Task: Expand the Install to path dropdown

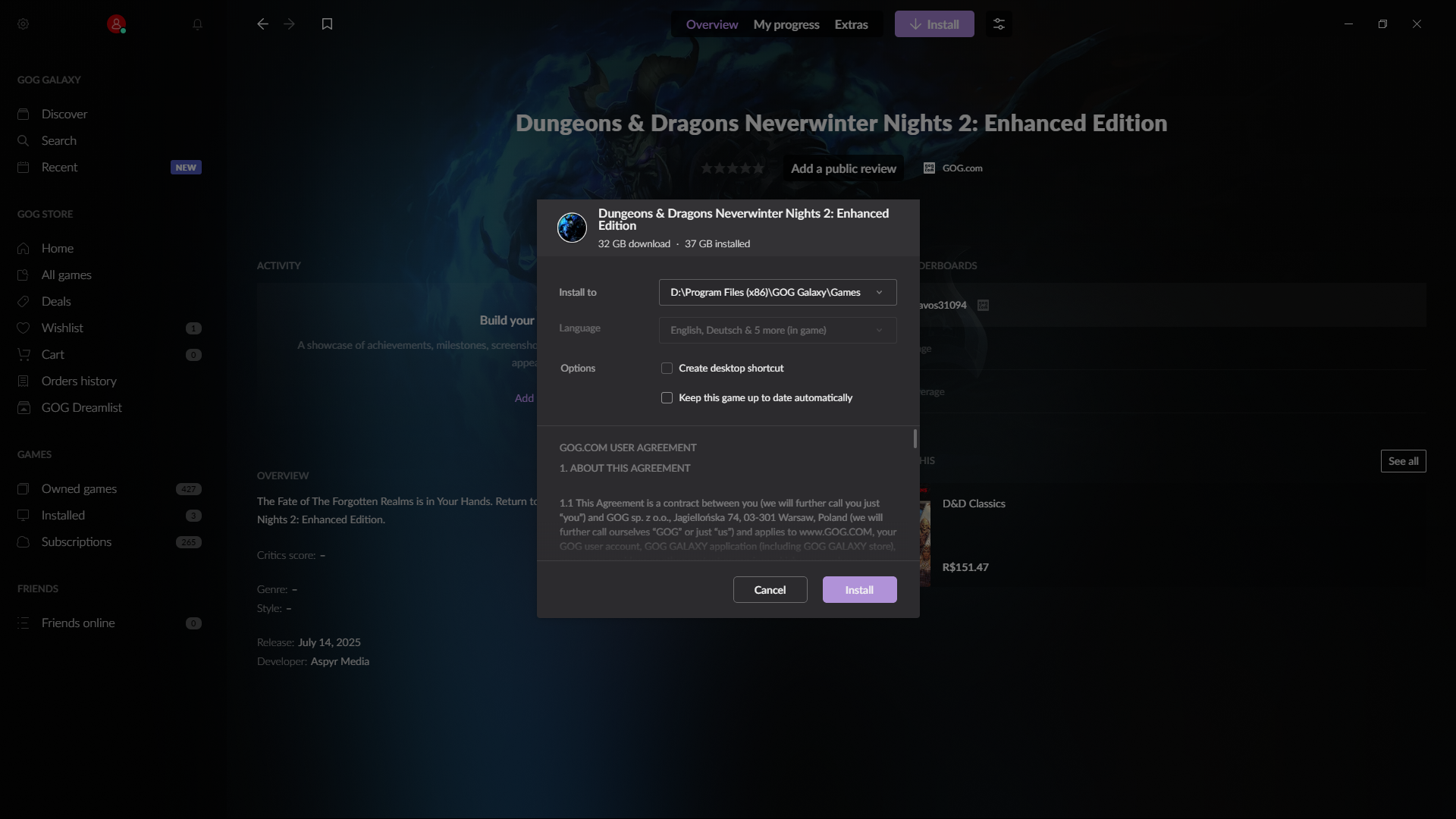Action: point(777,292)
